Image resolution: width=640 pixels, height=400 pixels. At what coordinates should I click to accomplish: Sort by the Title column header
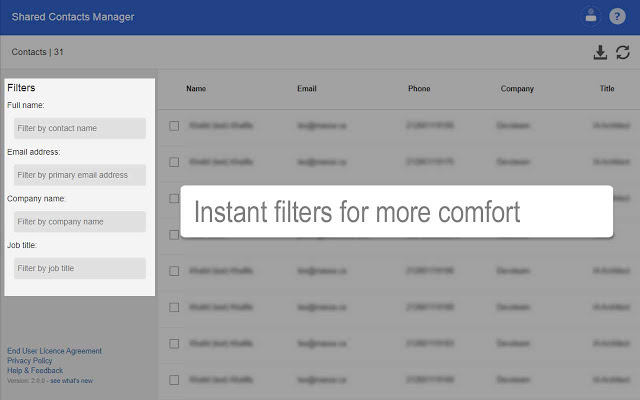coord(607,89)
